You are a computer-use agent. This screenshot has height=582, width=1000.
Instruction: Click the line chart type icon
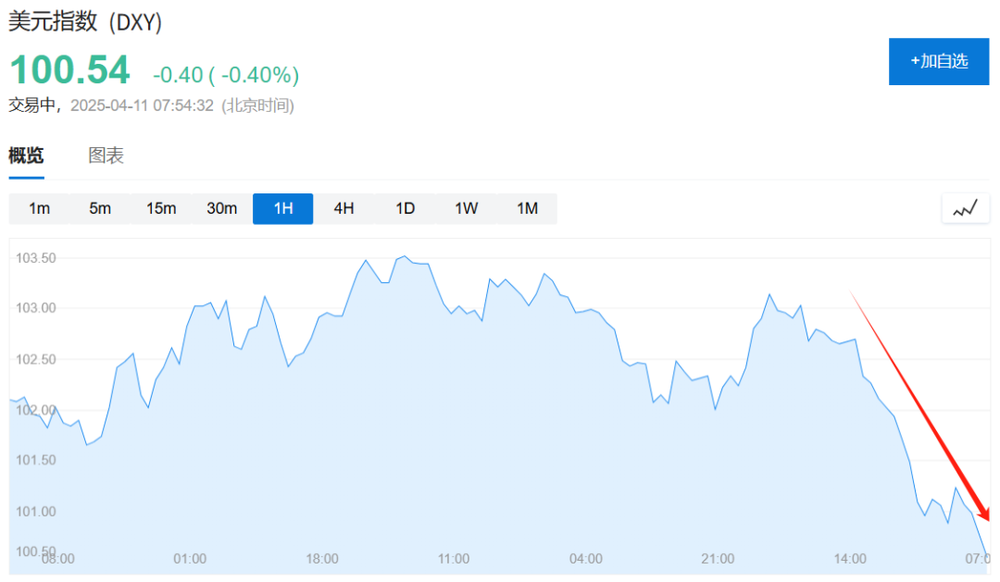[965, 209]
